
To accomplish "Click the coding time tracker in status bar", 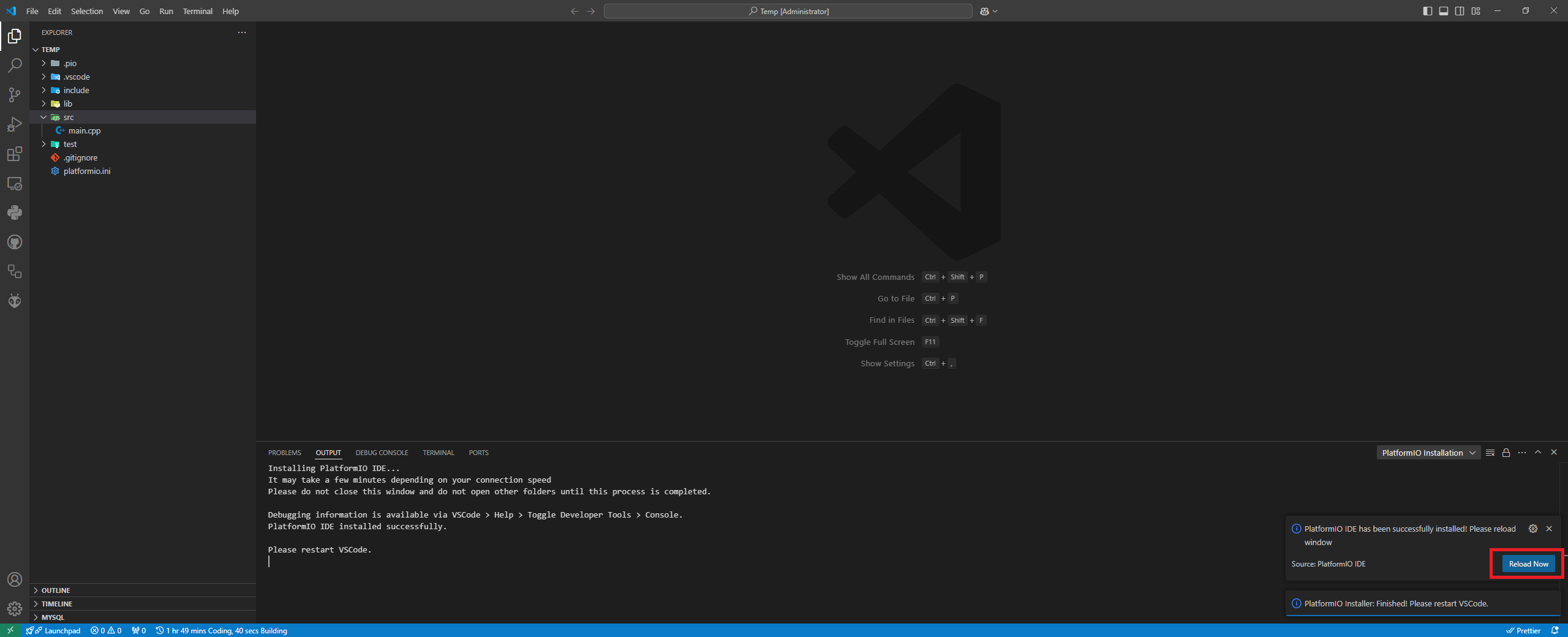I will [x=222, y=630].
